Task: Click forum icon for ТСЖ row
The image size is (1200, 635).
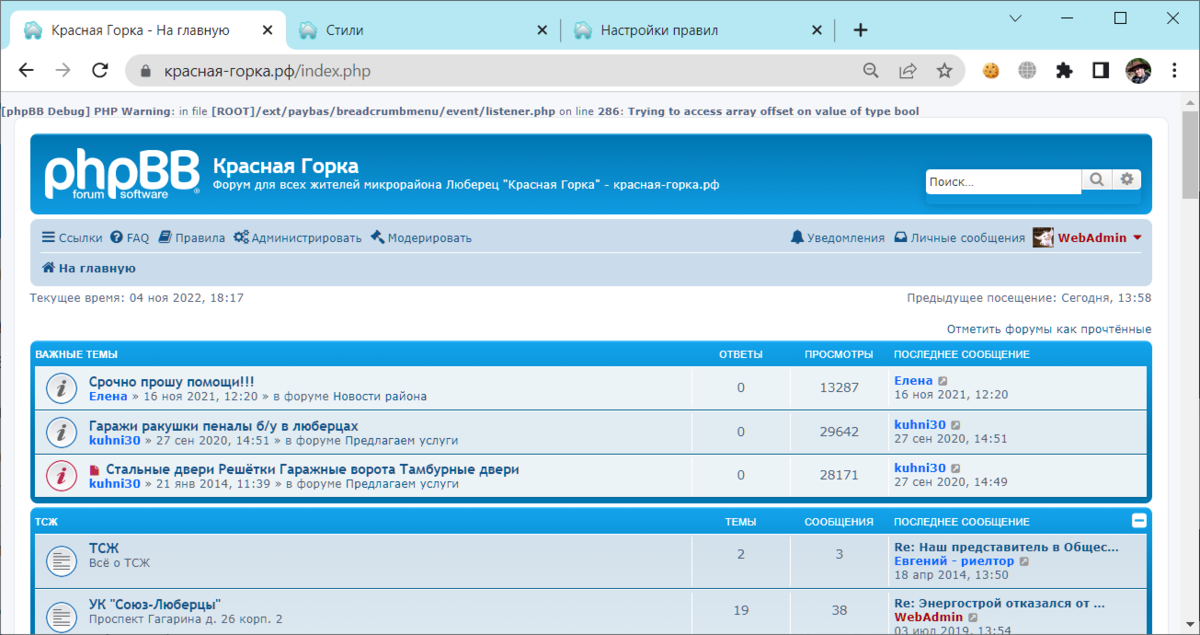Action: pos(62,562)
